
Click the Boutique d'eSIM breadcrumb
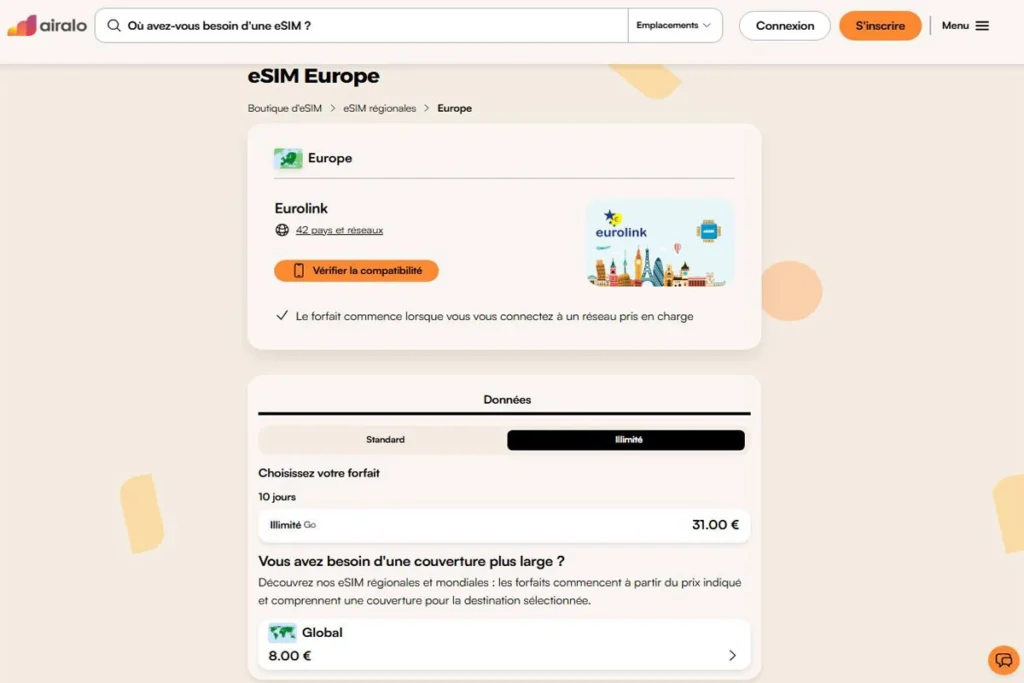coord(284,108)
